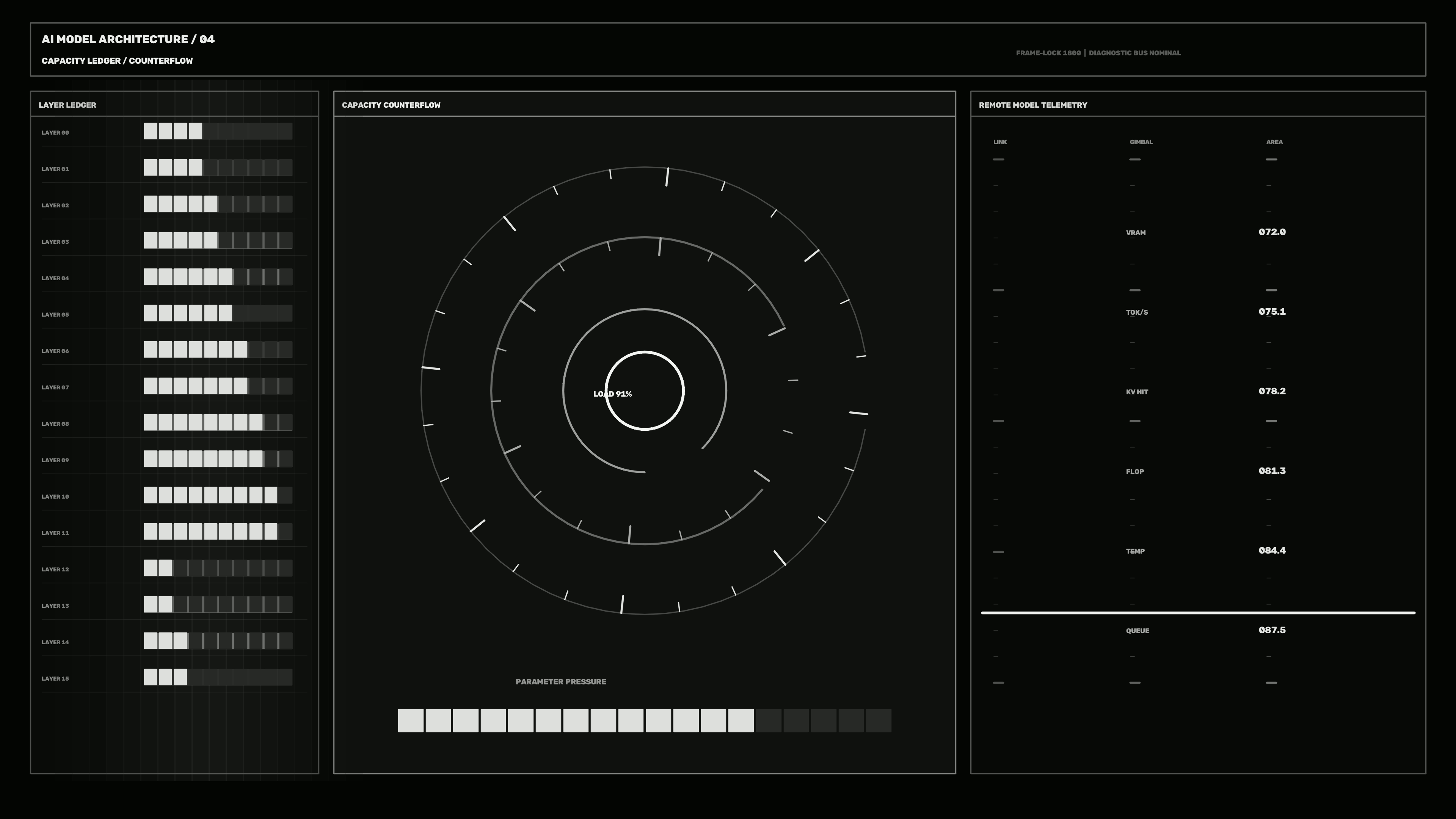The image size is (1456, 819).
Task: Click the LINK column header
Action: click(1000, 142)
